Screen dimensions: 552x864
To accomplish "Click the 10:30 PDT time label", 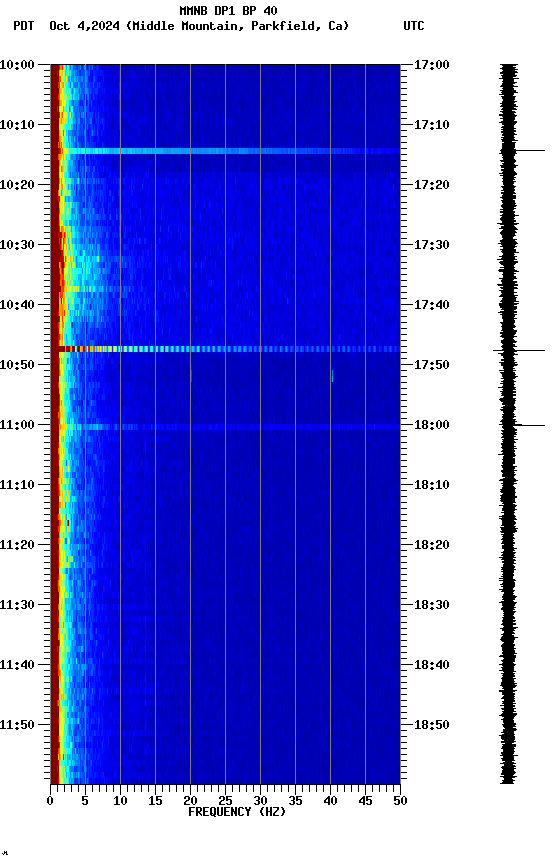I will click(17, 245).
